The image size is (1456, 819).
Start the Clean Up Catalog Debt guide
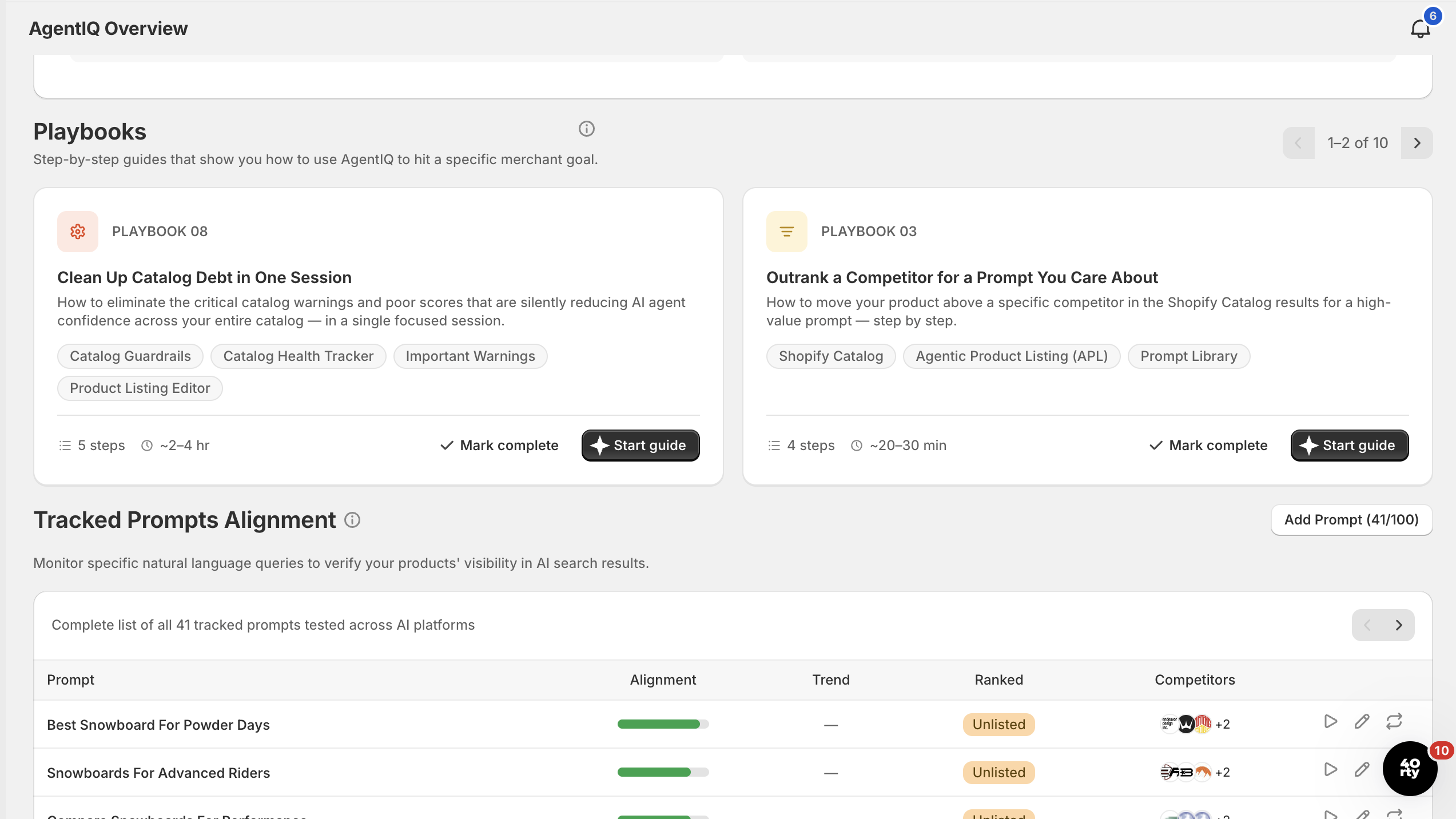tap(641, 446)
